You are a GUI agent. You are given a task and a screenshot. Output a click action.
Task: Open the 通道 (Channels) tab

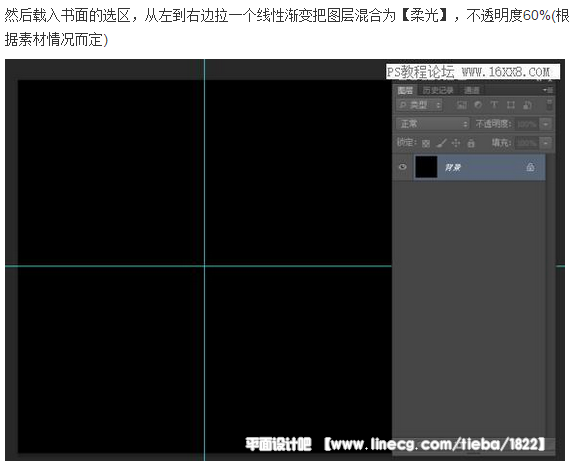coord(472,90)
